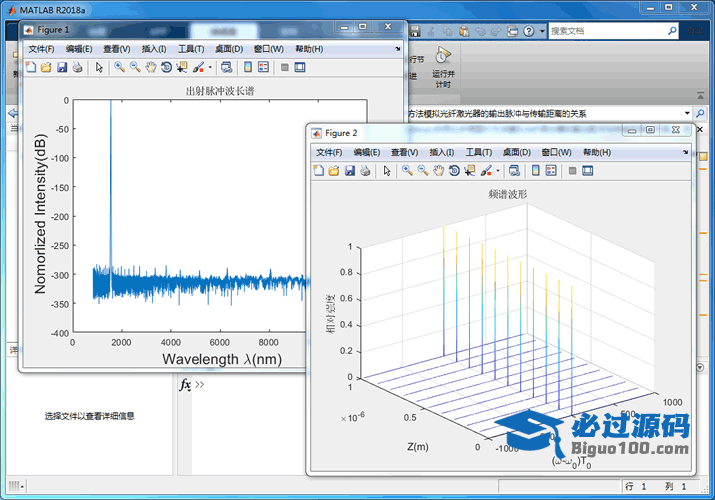Select Pan hand tool in Figure 2

(439, 171)
